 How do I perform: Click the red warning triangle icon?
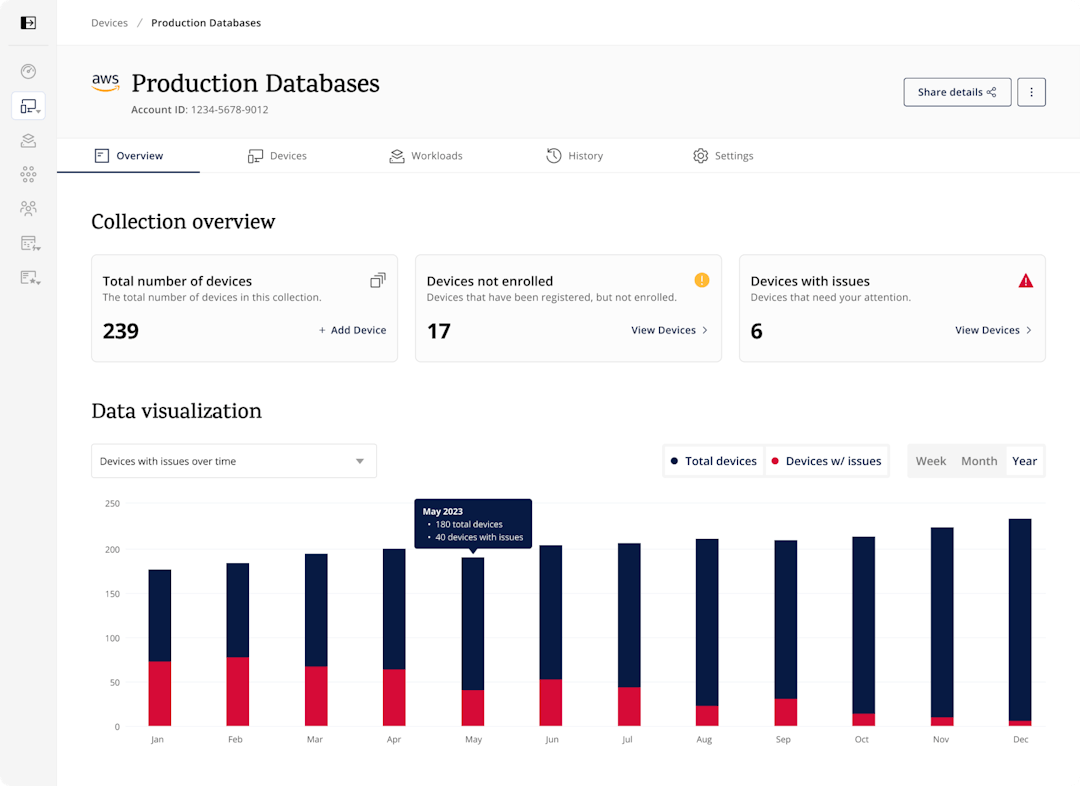coord(1025,281)
